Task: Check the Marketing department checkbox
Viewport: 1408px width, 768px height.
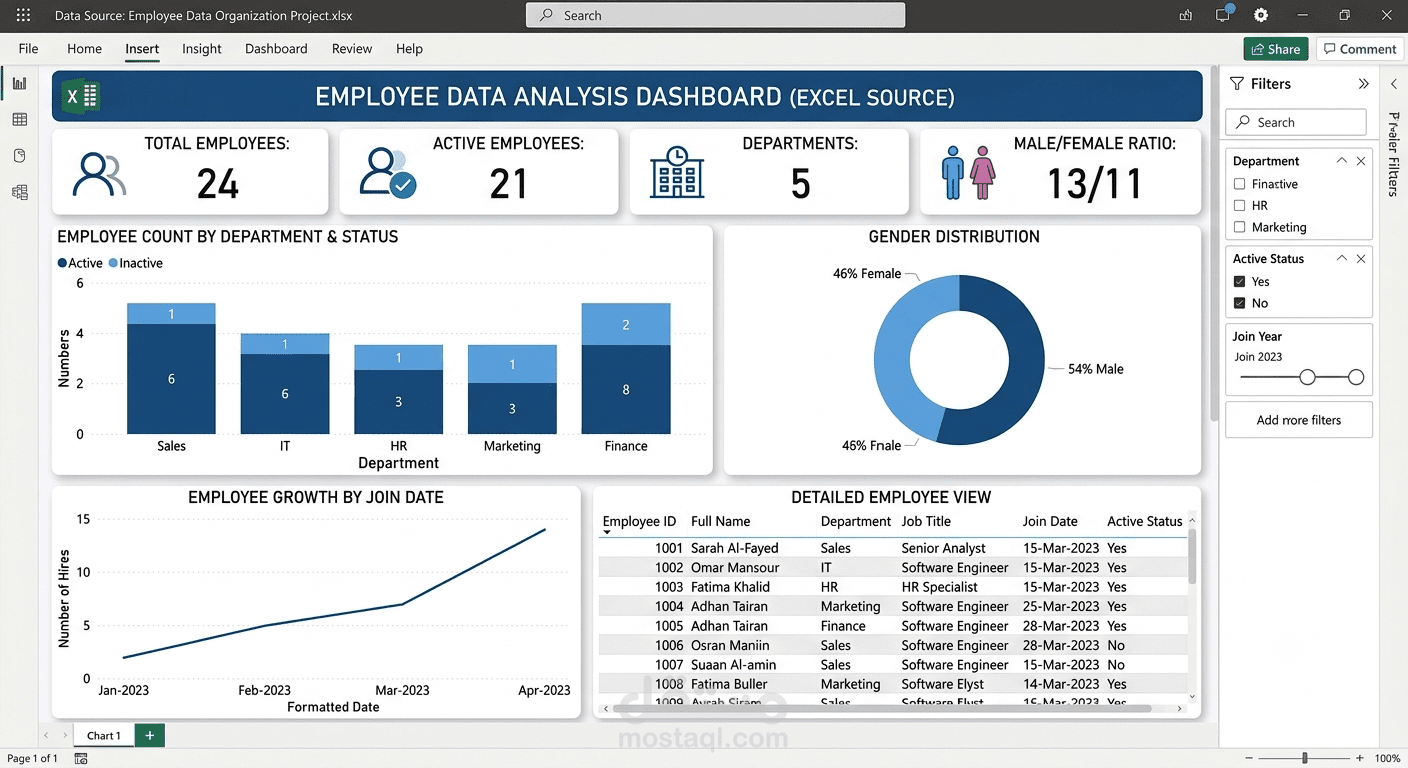Action: tap(1240, 227)
